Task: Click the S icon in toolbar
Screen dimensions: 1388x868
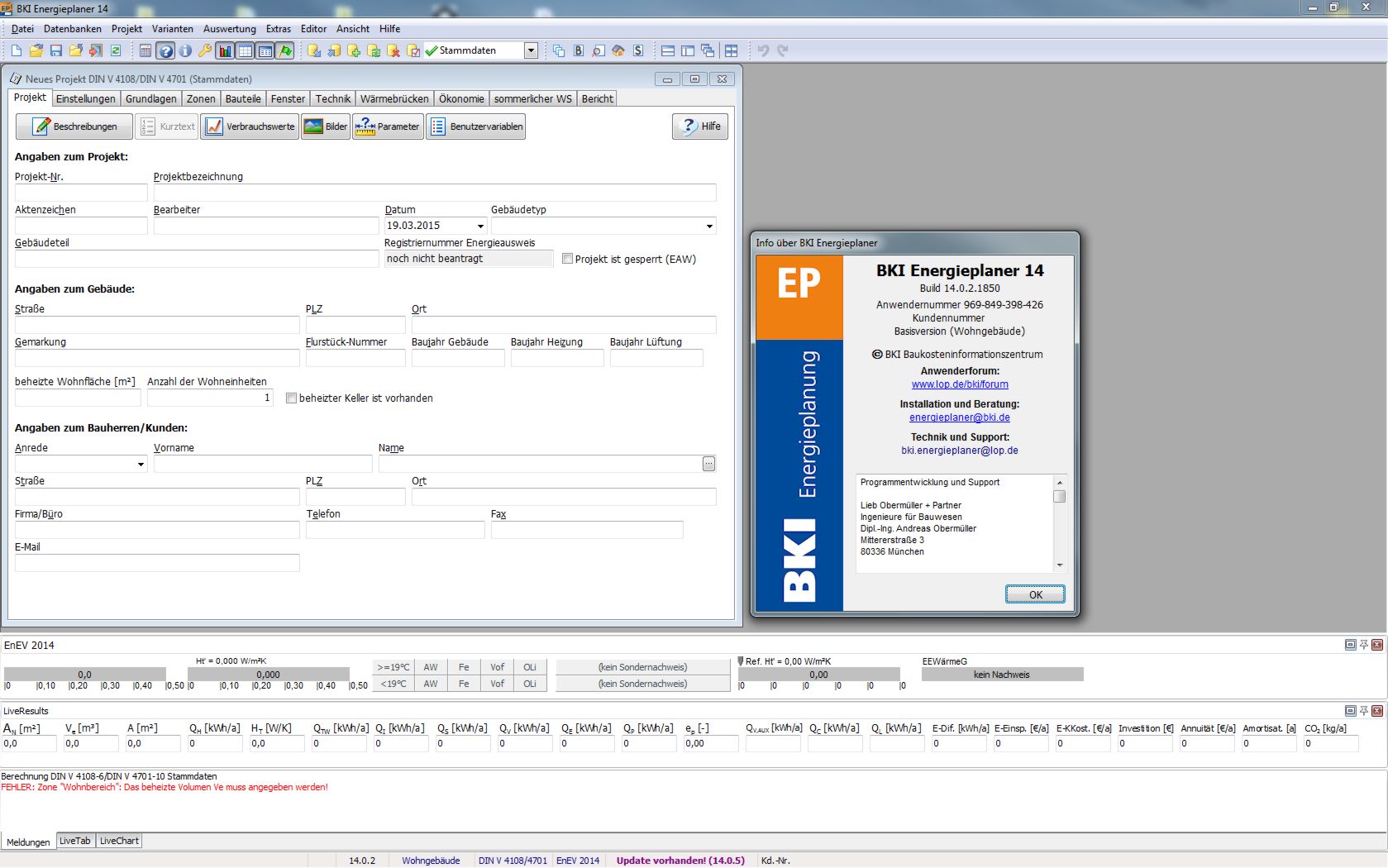Action: pos(638,50)
